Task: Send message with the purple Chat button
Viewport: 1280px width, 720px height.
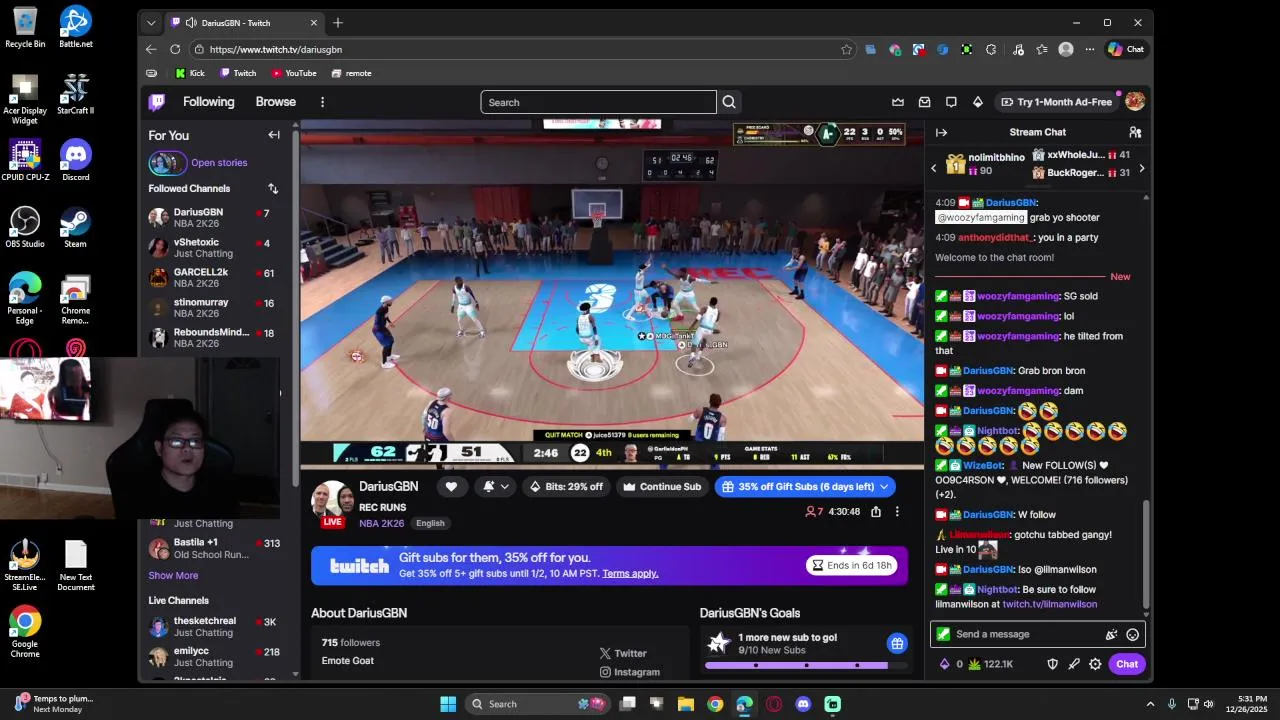Action: pos(1127,664)
